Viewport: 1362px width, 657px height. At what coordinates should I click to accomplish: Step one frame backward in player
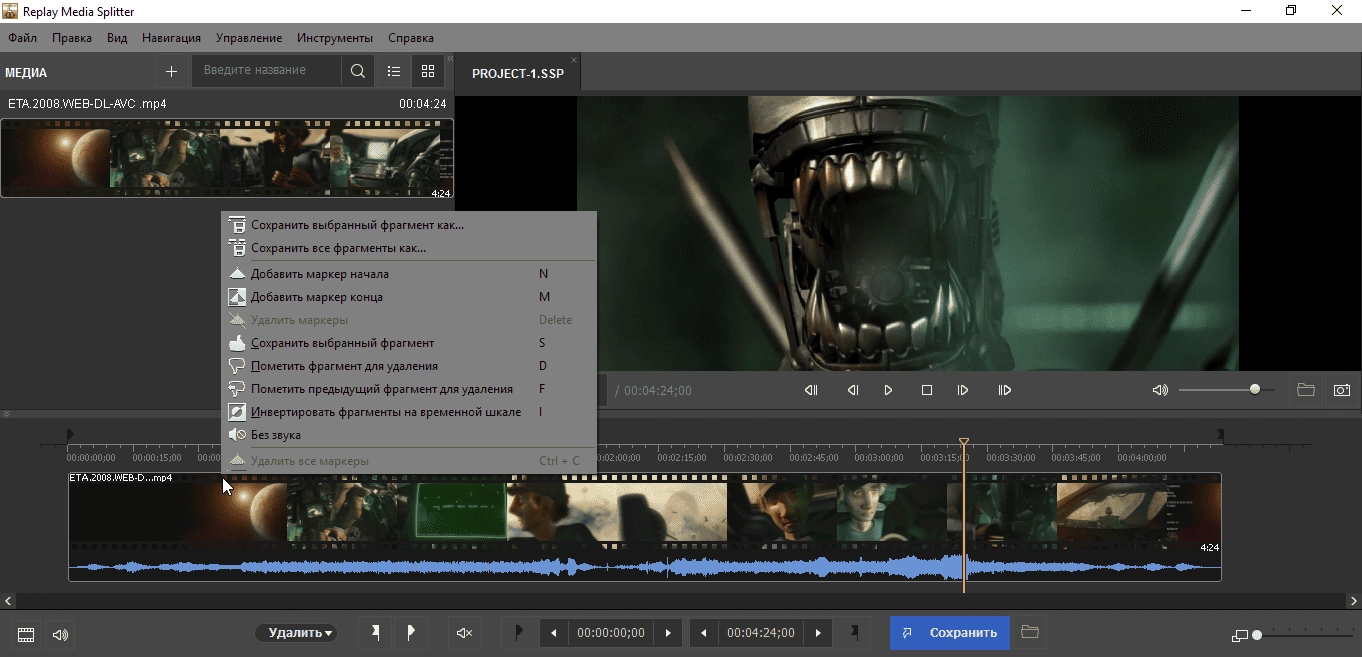[852, 390]
